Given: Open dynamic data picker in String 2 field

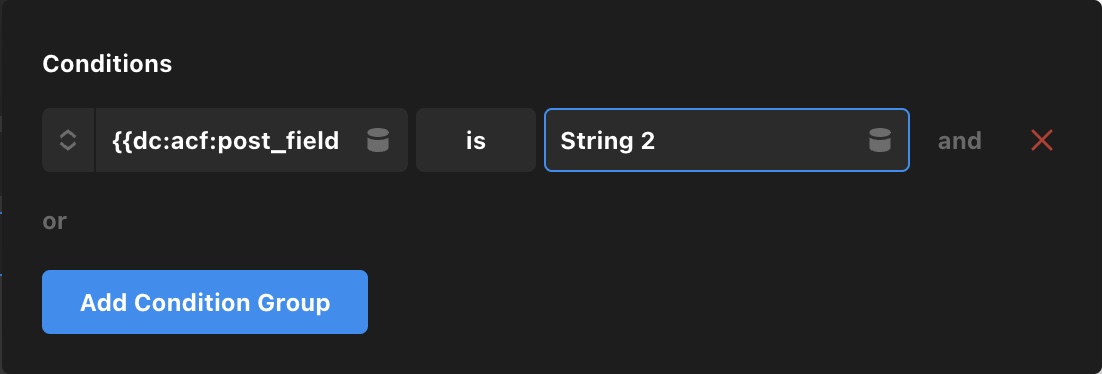Looking at the screenshot, I should [879, 140].
